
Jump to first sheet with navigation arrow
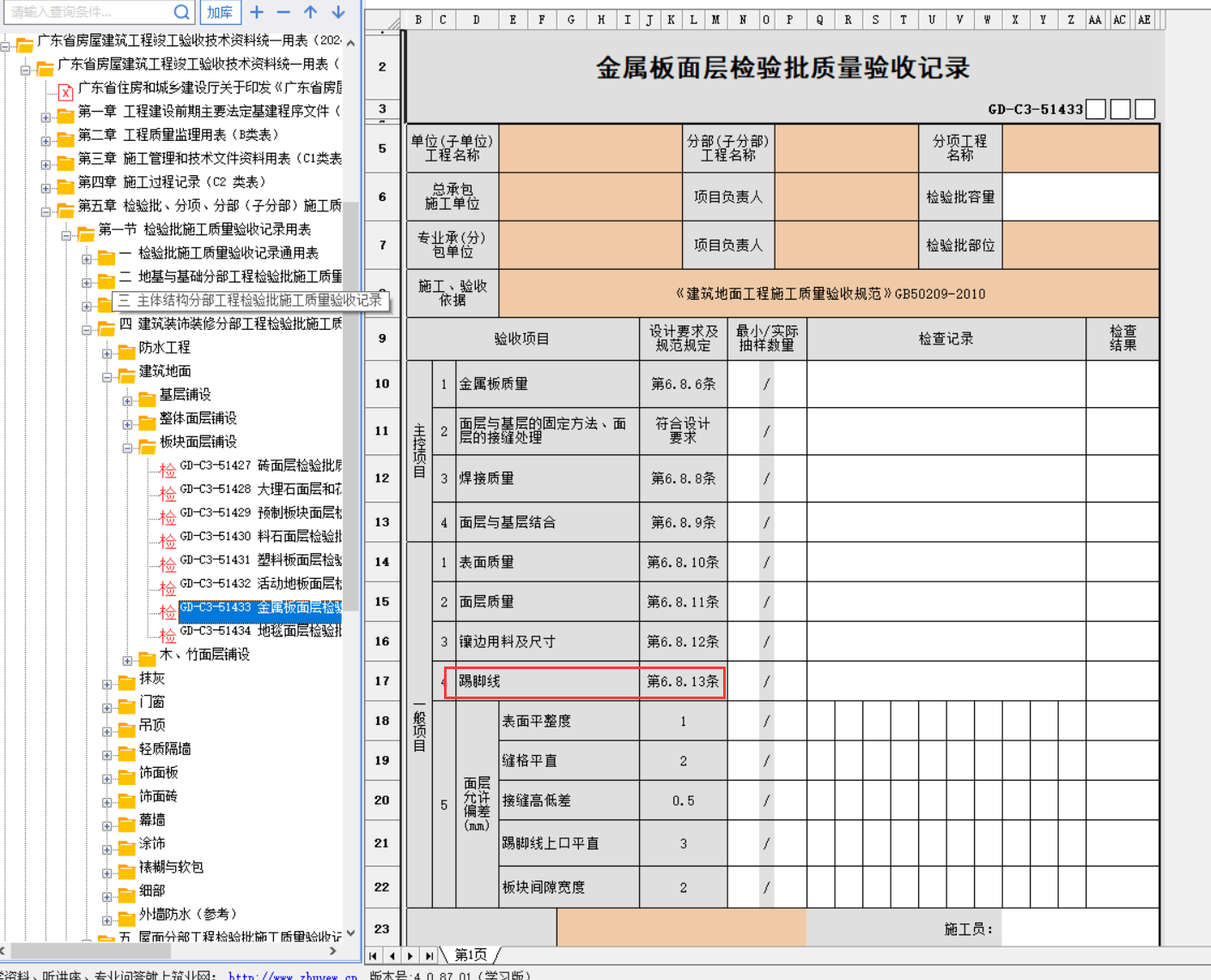(374, 956)
